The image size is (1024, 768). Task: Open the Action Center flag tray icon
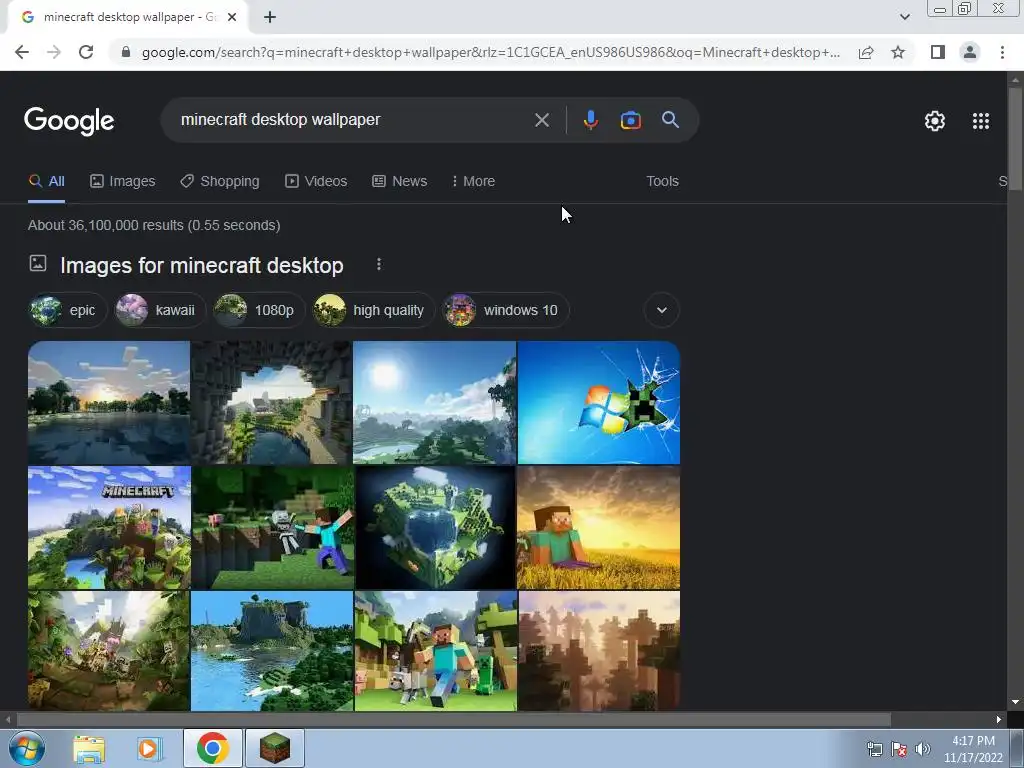pyautogui.click(x=899, y=749)
